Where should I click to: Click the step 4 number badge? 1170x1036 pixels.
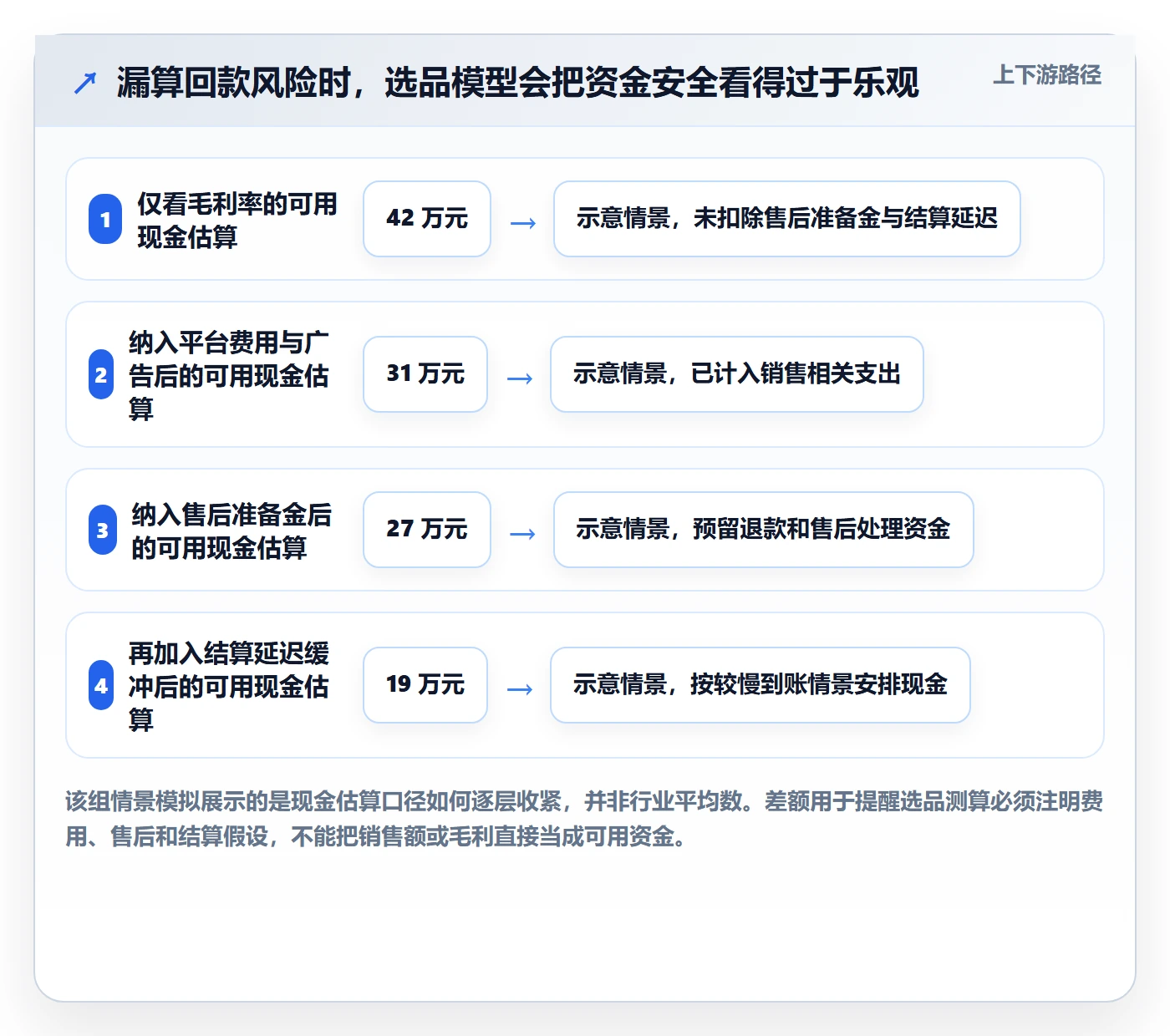click(x=101, y=685)
